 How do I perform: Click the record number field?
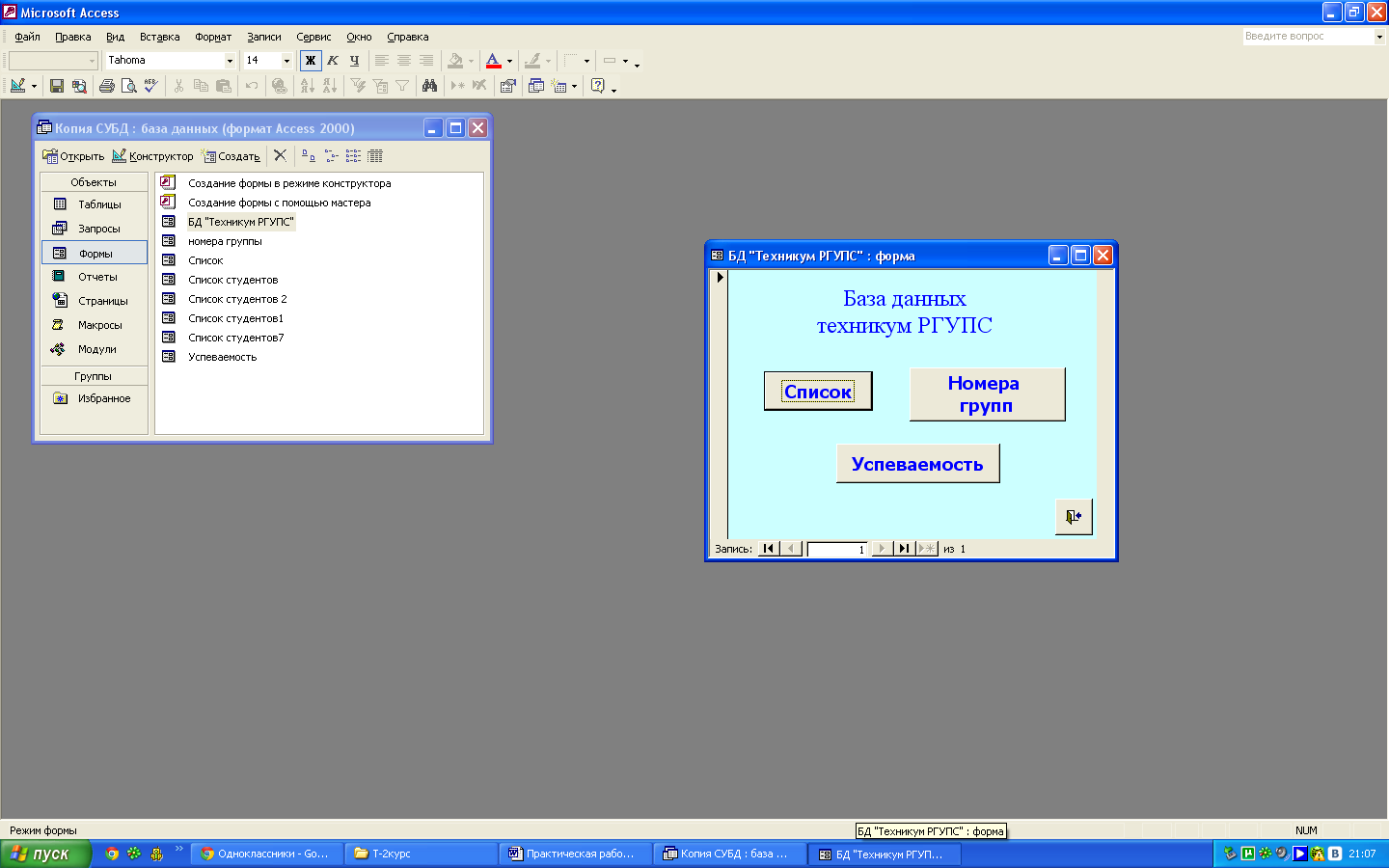pyautogui.click(x=837, y=549)
